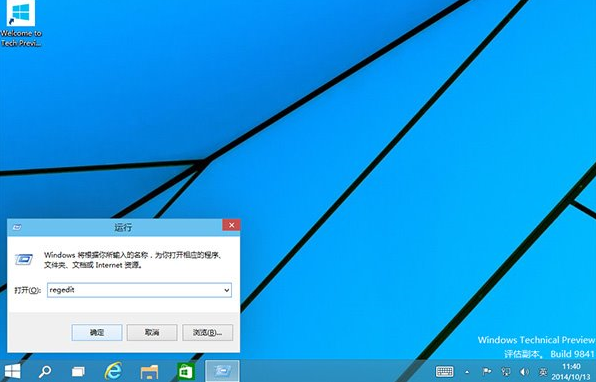This screenshot has width=596, height=382.
Task: Click the regedit text input field
Action: [139, 290]
